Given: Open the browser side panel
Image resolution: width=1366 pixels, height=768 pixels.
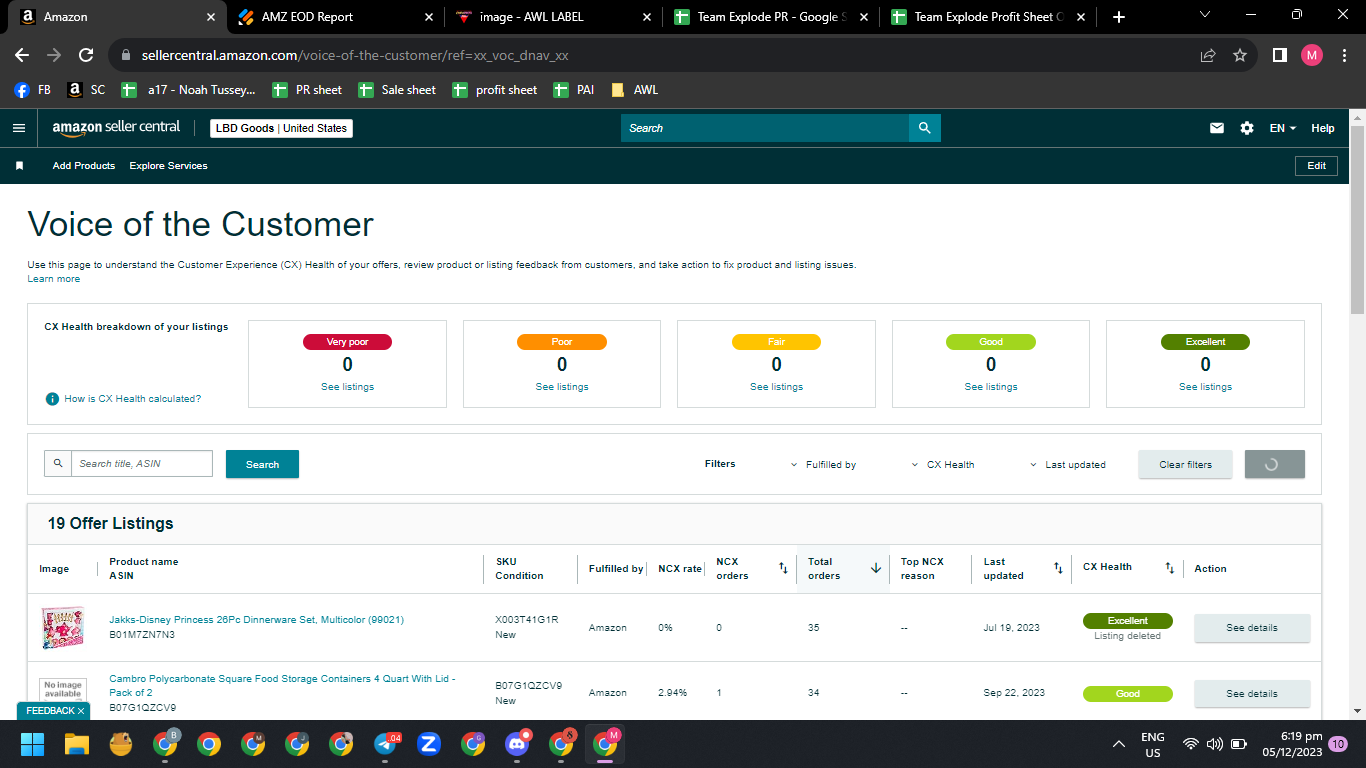Looking at the screenshot, I should tap(1279, 56).
